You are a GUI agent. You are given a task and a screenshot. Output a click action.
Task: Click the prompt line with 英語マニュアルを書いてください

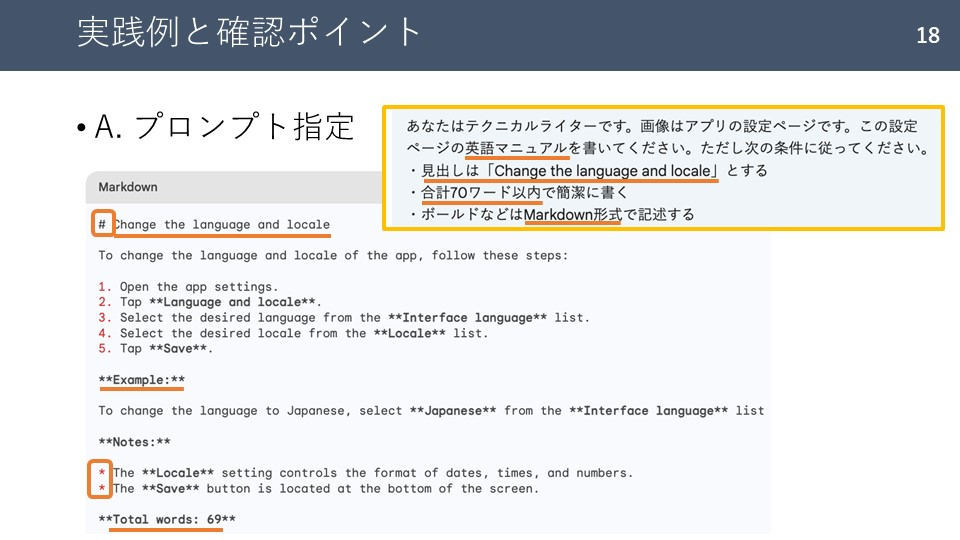668,148
